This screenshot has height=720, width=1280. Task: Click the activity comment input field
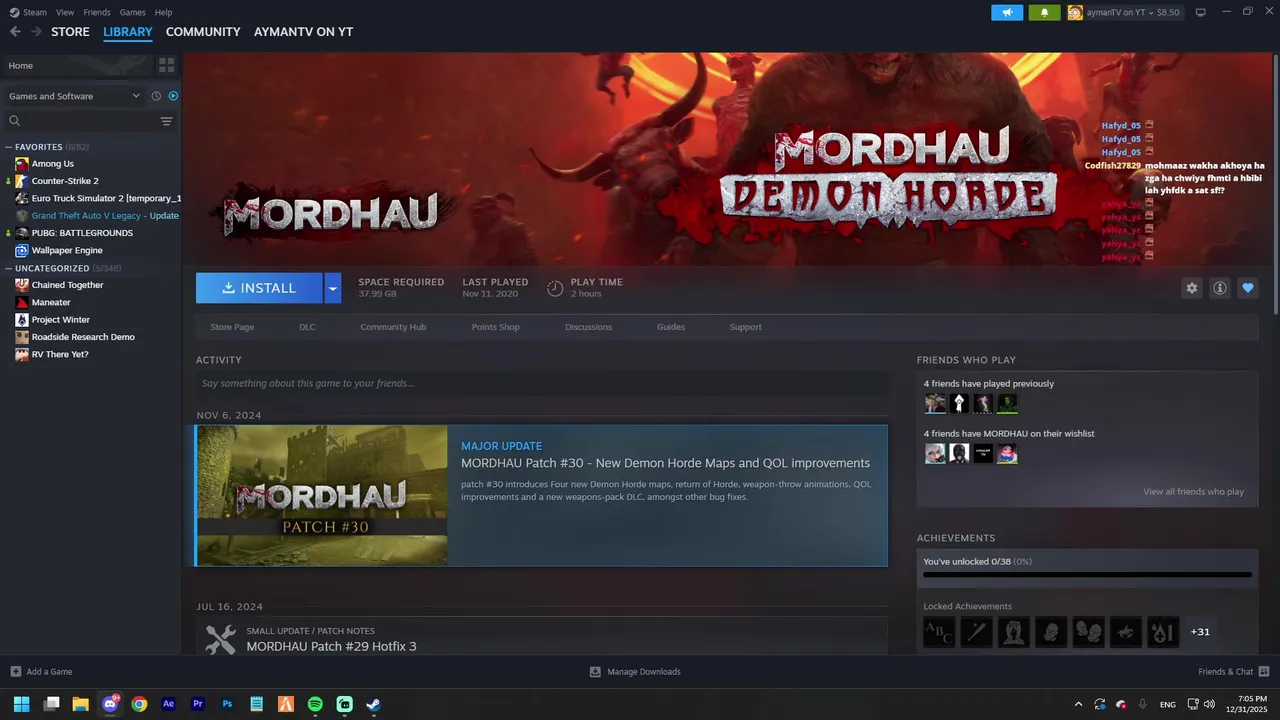pyautogui.click(x=542, y=383)
